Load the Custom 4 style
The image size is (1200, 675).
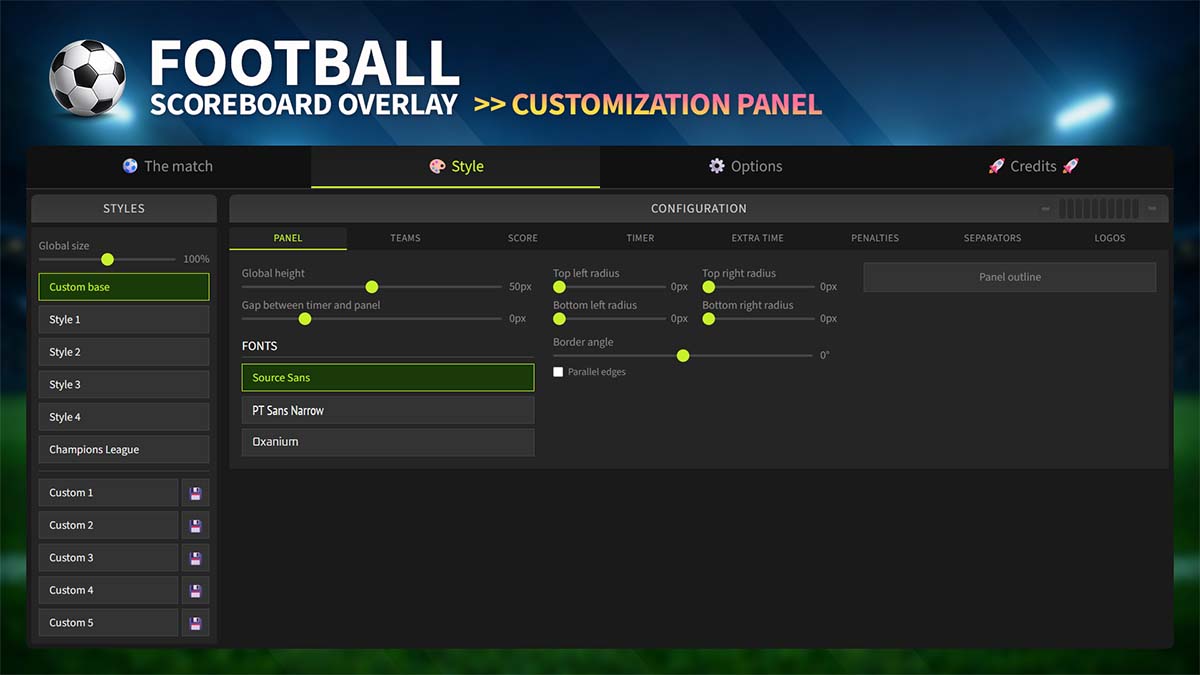pyautogui.click(x=108, y=590)
